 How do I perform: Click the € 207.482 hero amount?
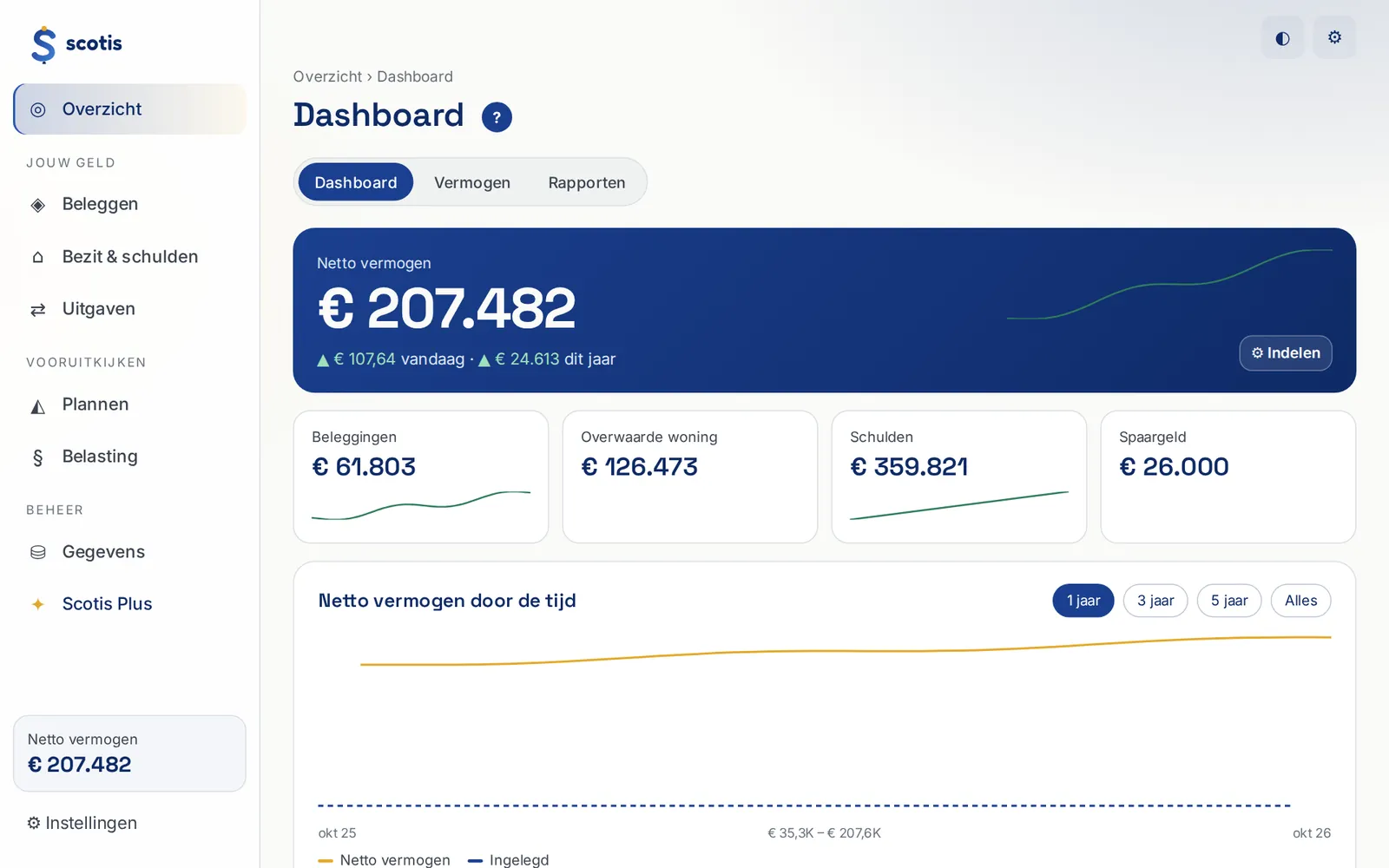(x=447, y=308)
